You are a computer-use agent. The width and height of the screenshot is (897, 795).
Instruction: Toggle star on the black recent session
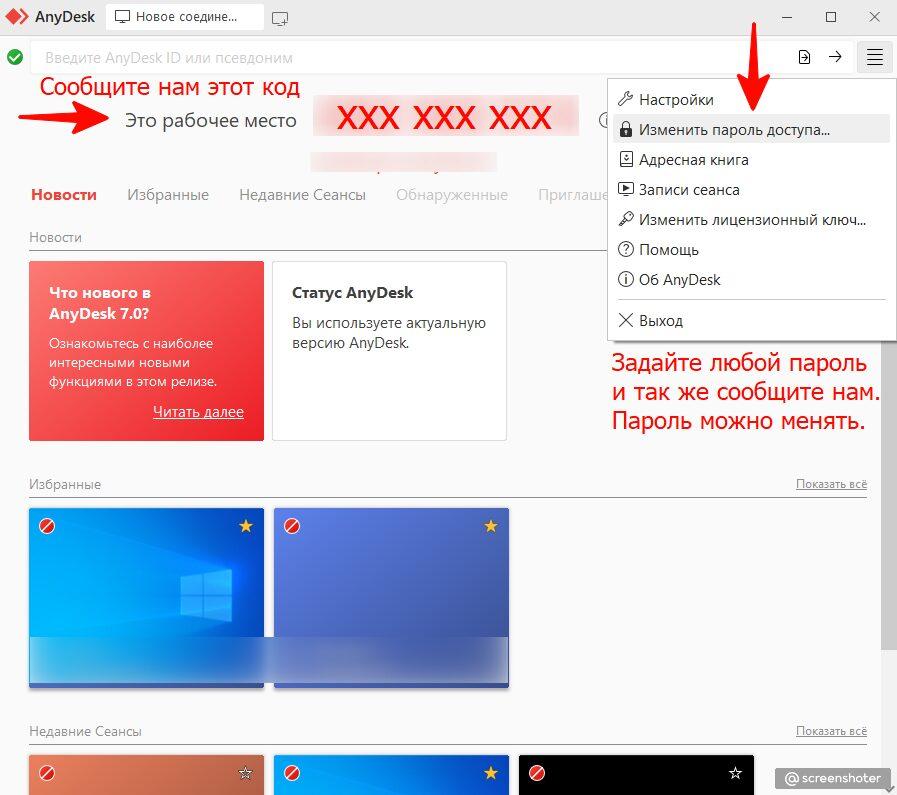[x=736, y=773]
